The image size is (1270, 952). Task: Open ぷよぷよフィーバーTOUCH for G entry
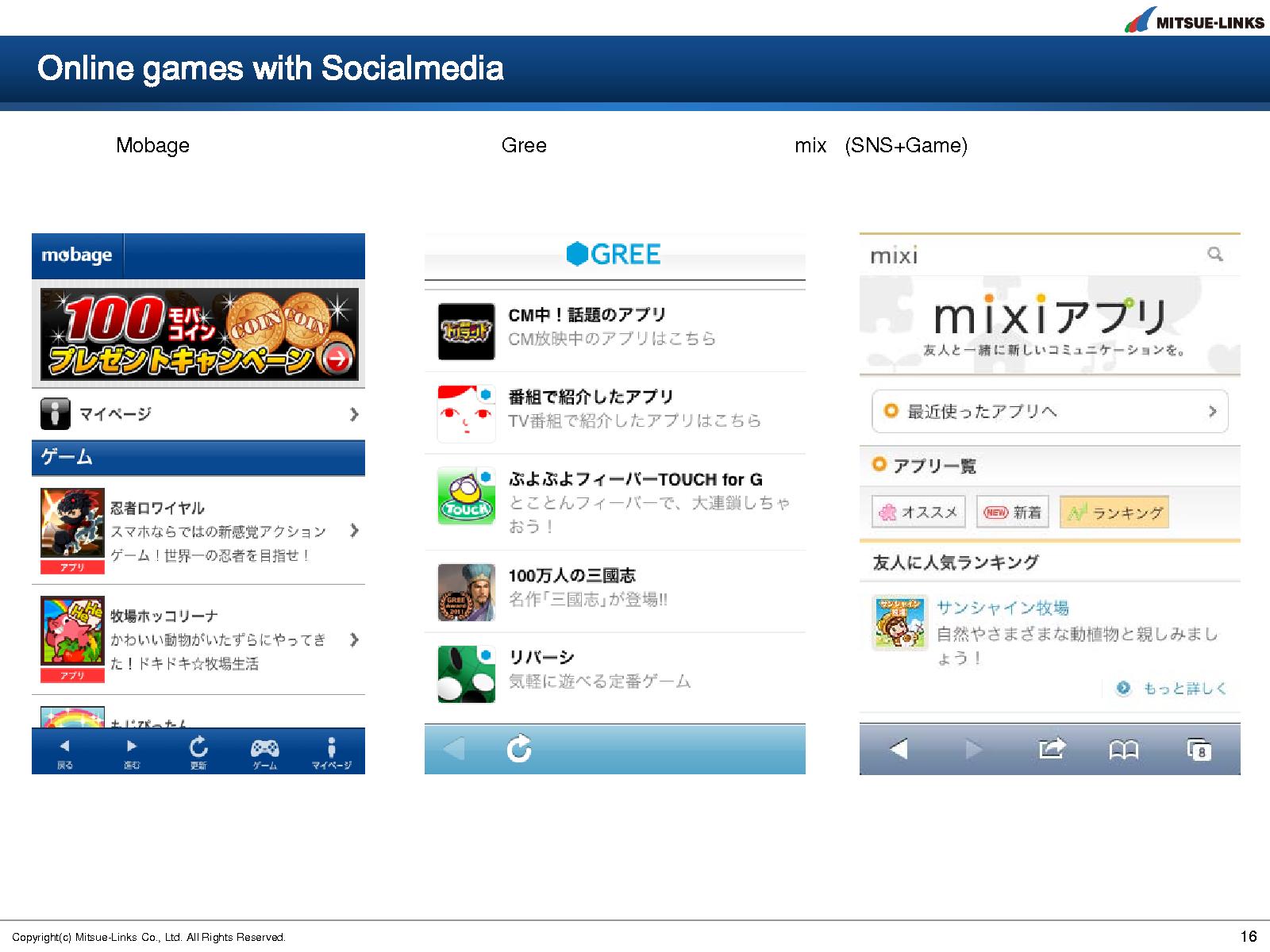pyautogui.click(x=615, y=502)
